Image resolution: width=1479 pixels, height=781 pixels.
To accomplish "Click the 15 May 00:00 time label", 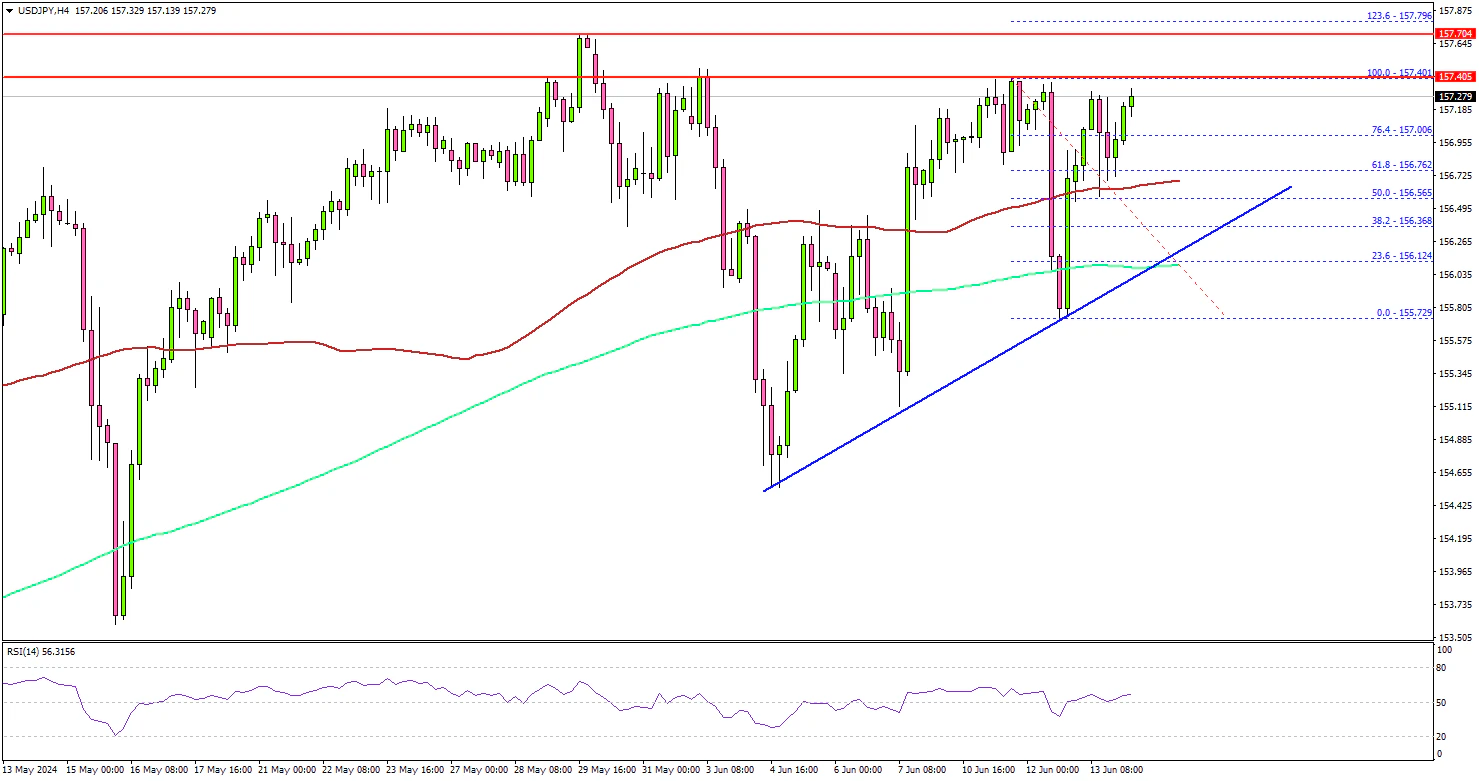I will [x=95, y=770].
